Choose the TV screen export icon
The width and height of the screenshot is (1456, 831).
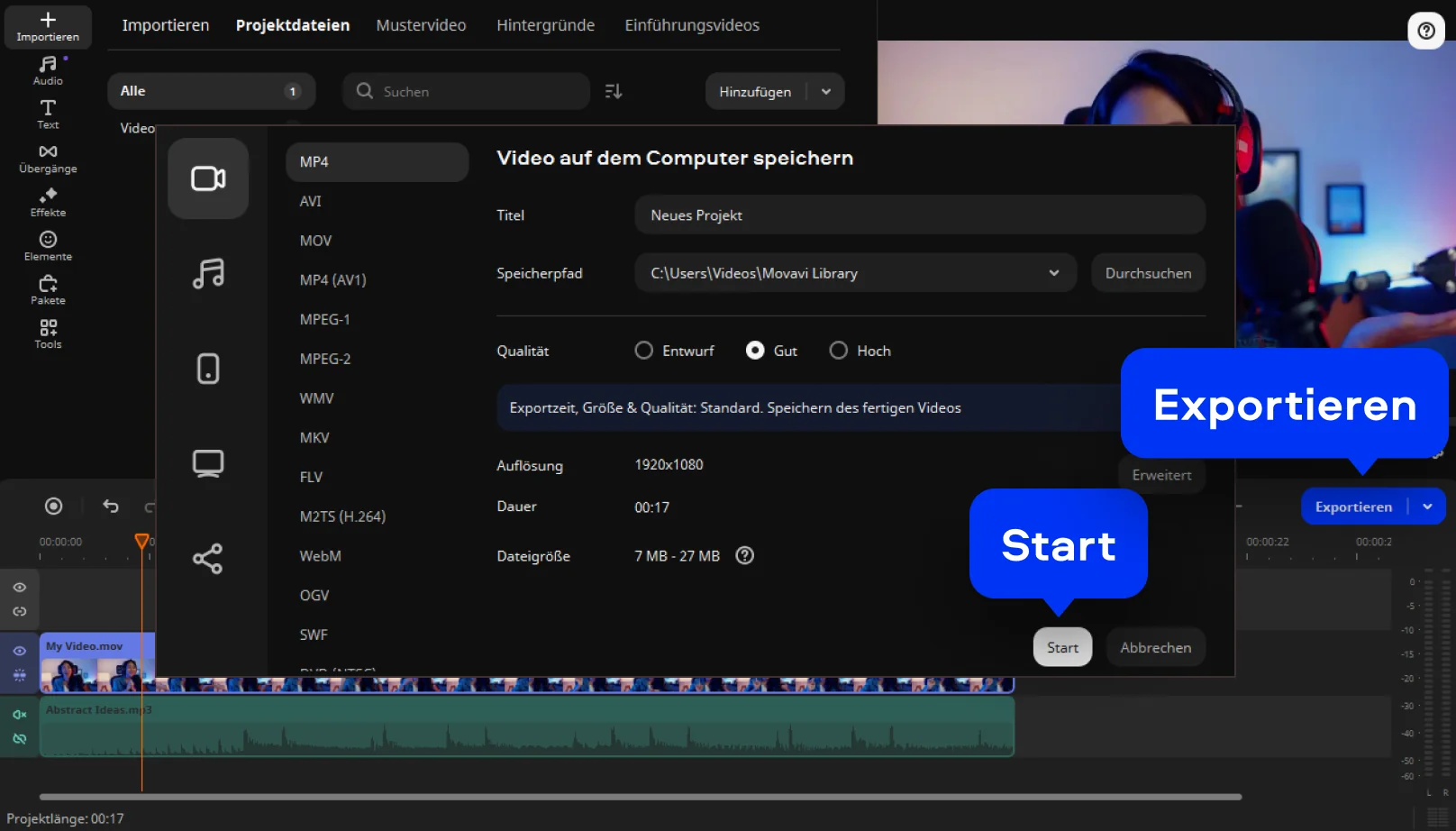[208, 463]
